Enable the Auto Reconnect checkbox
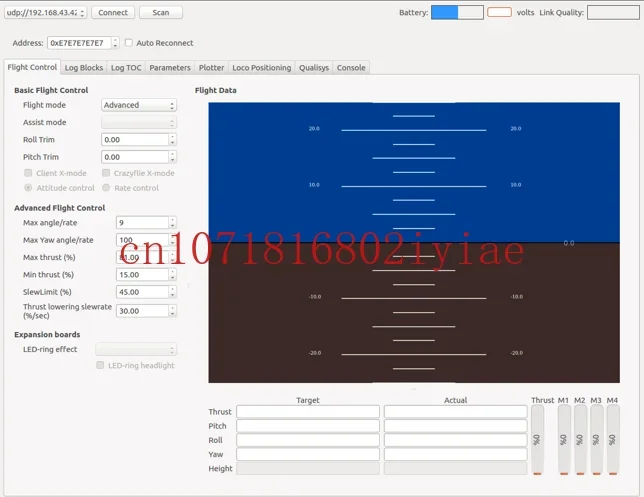This screenshot has height=497, width=644. (129, 43)
